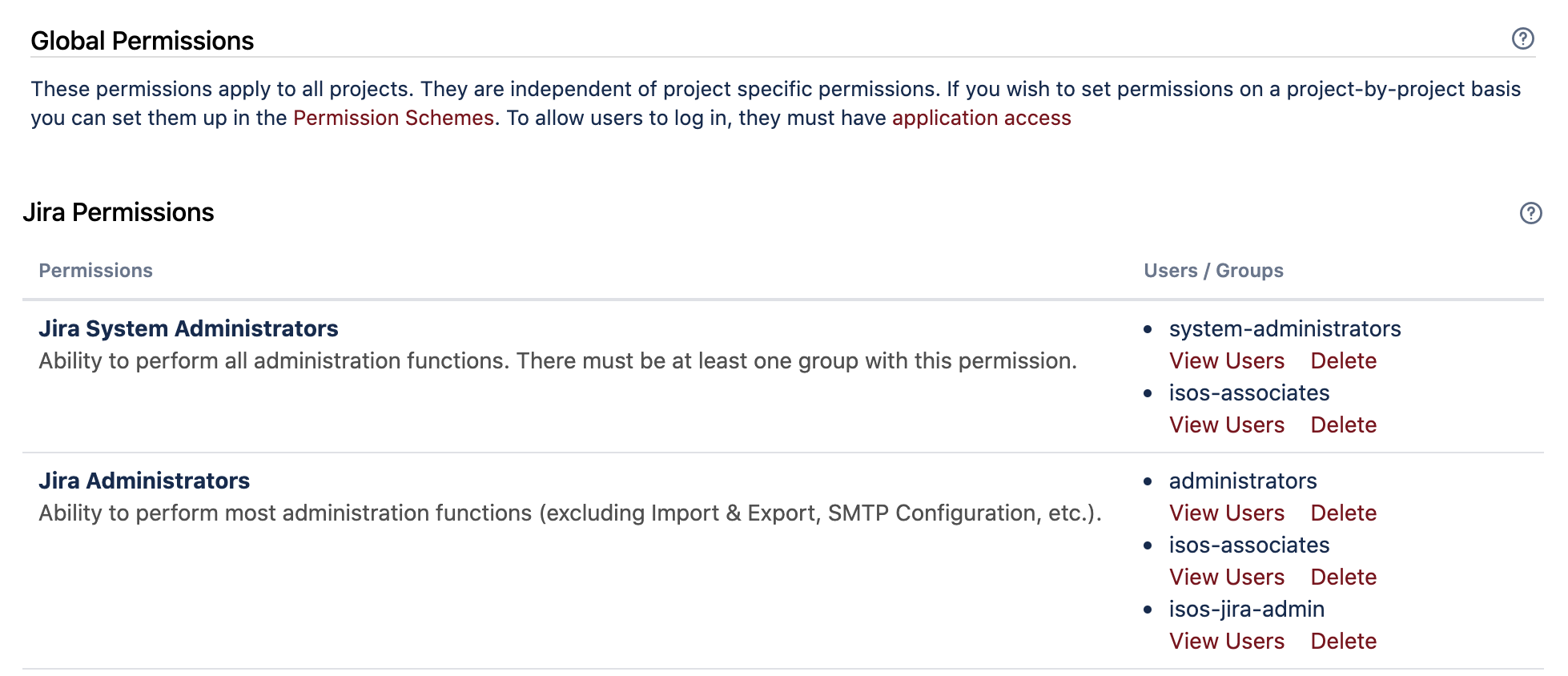1568x676 pixels.
Task: Open help icon beside Global Permissions heading
Action: tap(1522, 38)
